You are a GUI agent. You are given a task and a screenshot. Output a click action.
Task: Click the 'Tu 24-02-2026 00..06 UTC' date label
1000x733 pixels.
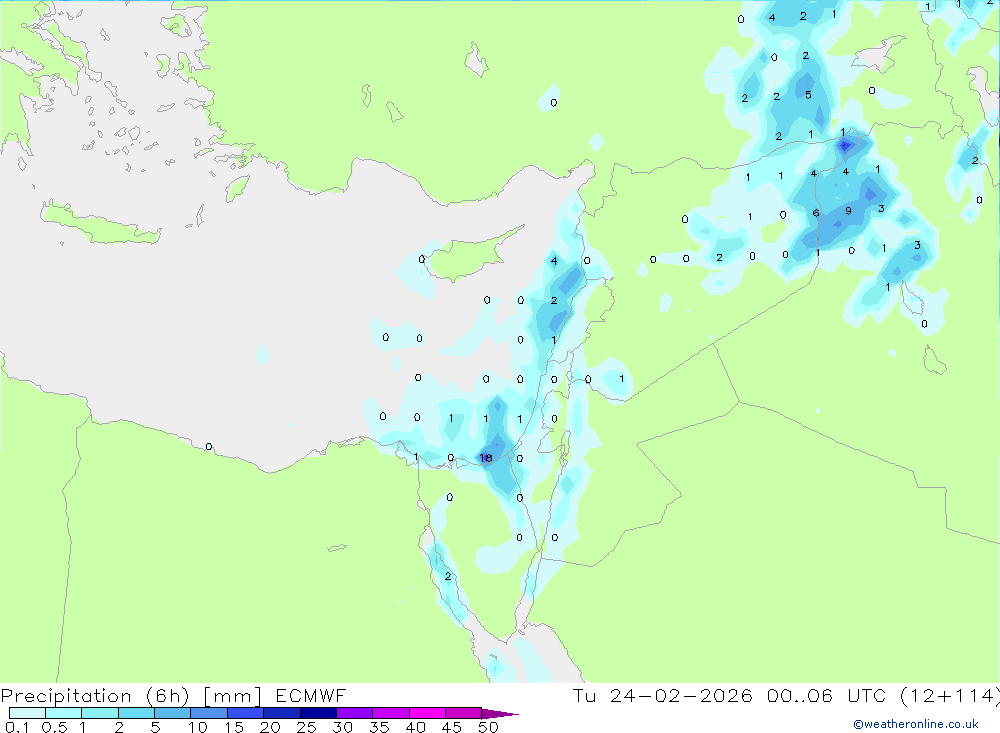coord(732,696)
